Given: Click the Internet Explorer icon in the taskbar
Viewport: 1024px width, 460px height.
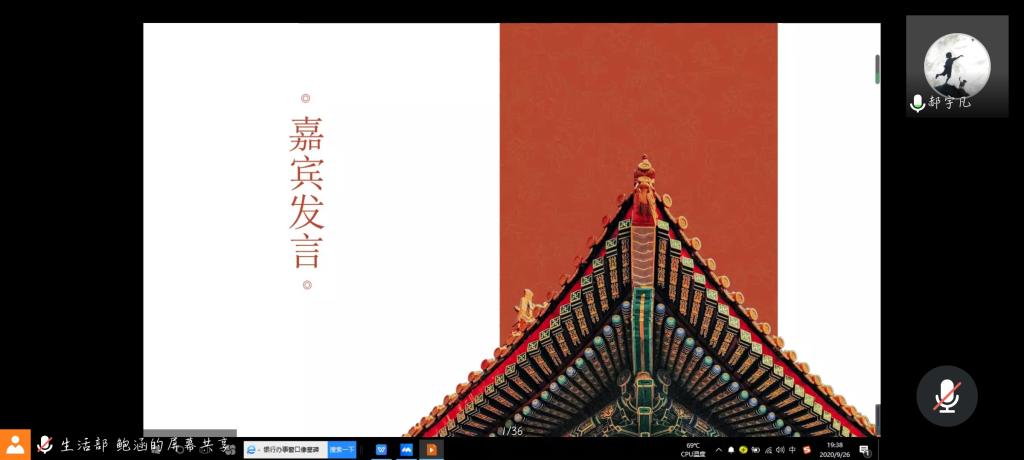Looking at the screenshot, I should point(252,450).
